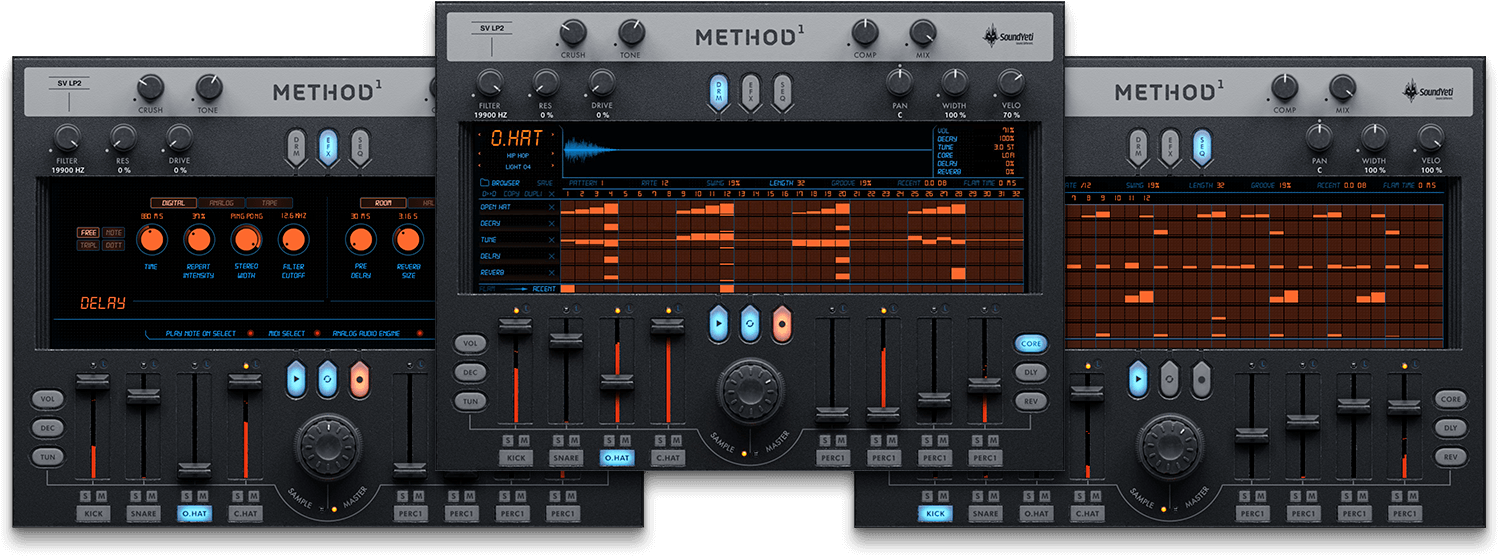The image size is (1498, 556).
Task: Mute the KICK channel in center window
Action: (x=524, y=440)
